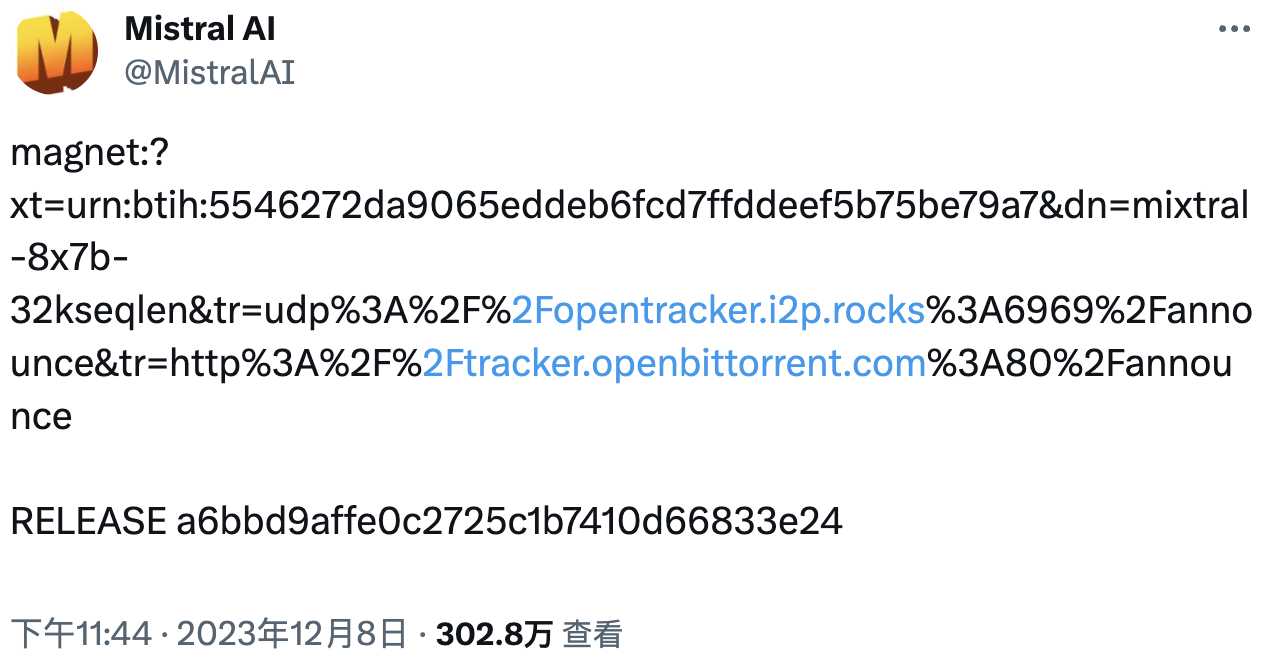Click the Mistral AI profile avatar

(x=56, y=52)
